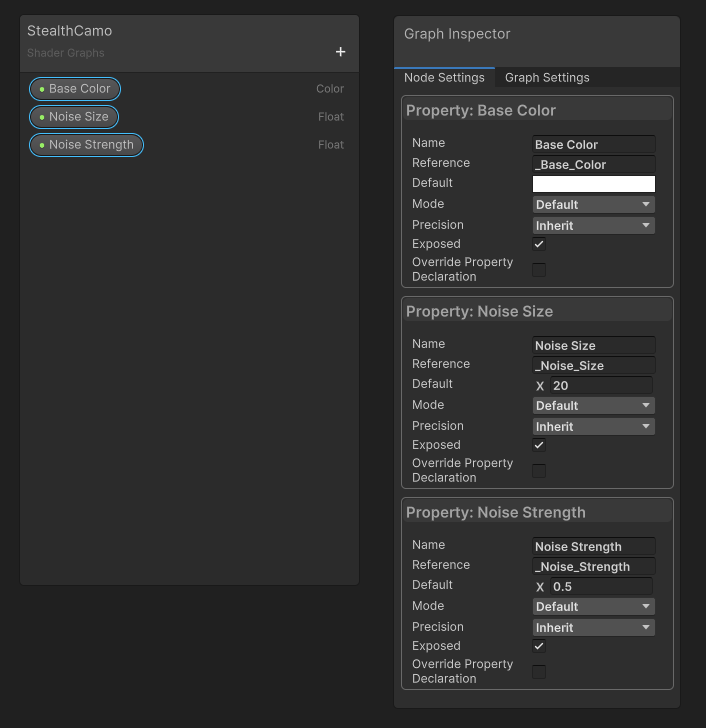Click the Base Color Reference field
Viewport: 706px width, 728px height.
tap(593, 165)
